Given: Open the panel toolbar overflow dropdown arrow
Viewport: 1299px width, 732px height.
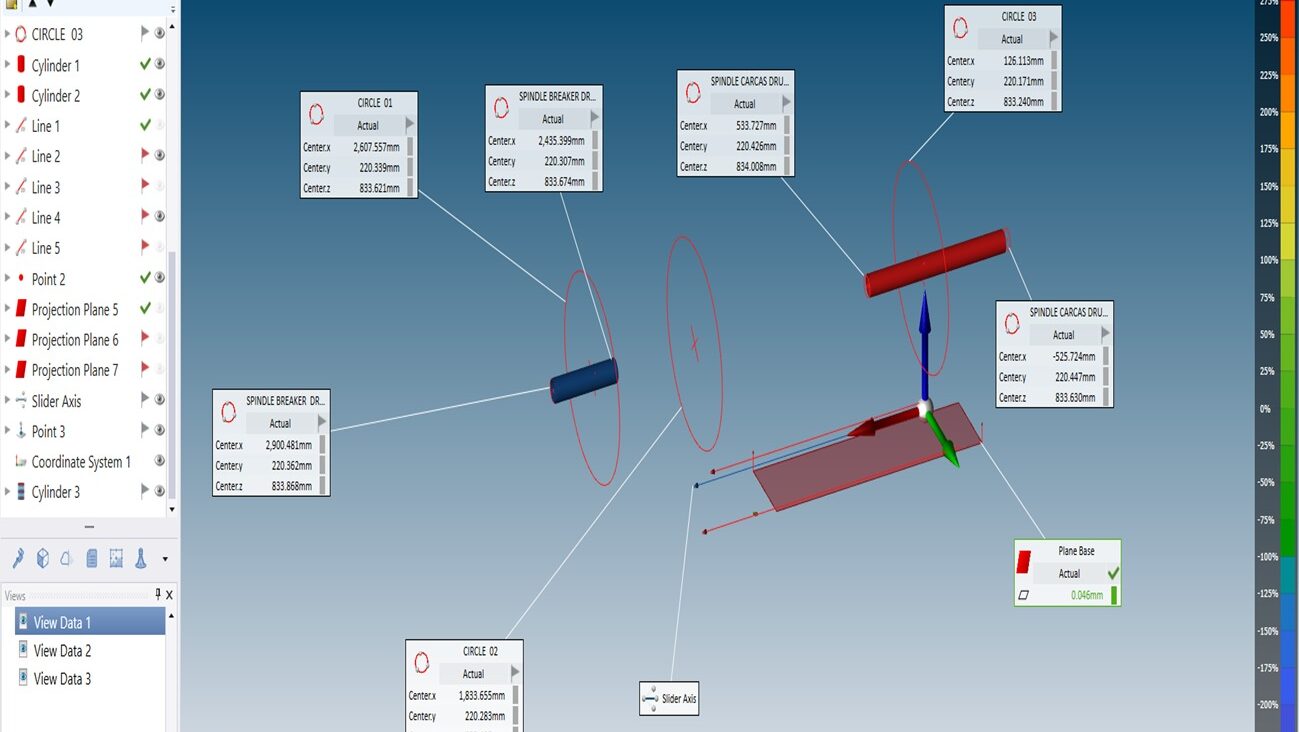Looking at the screenshot, I should (165, 560).
